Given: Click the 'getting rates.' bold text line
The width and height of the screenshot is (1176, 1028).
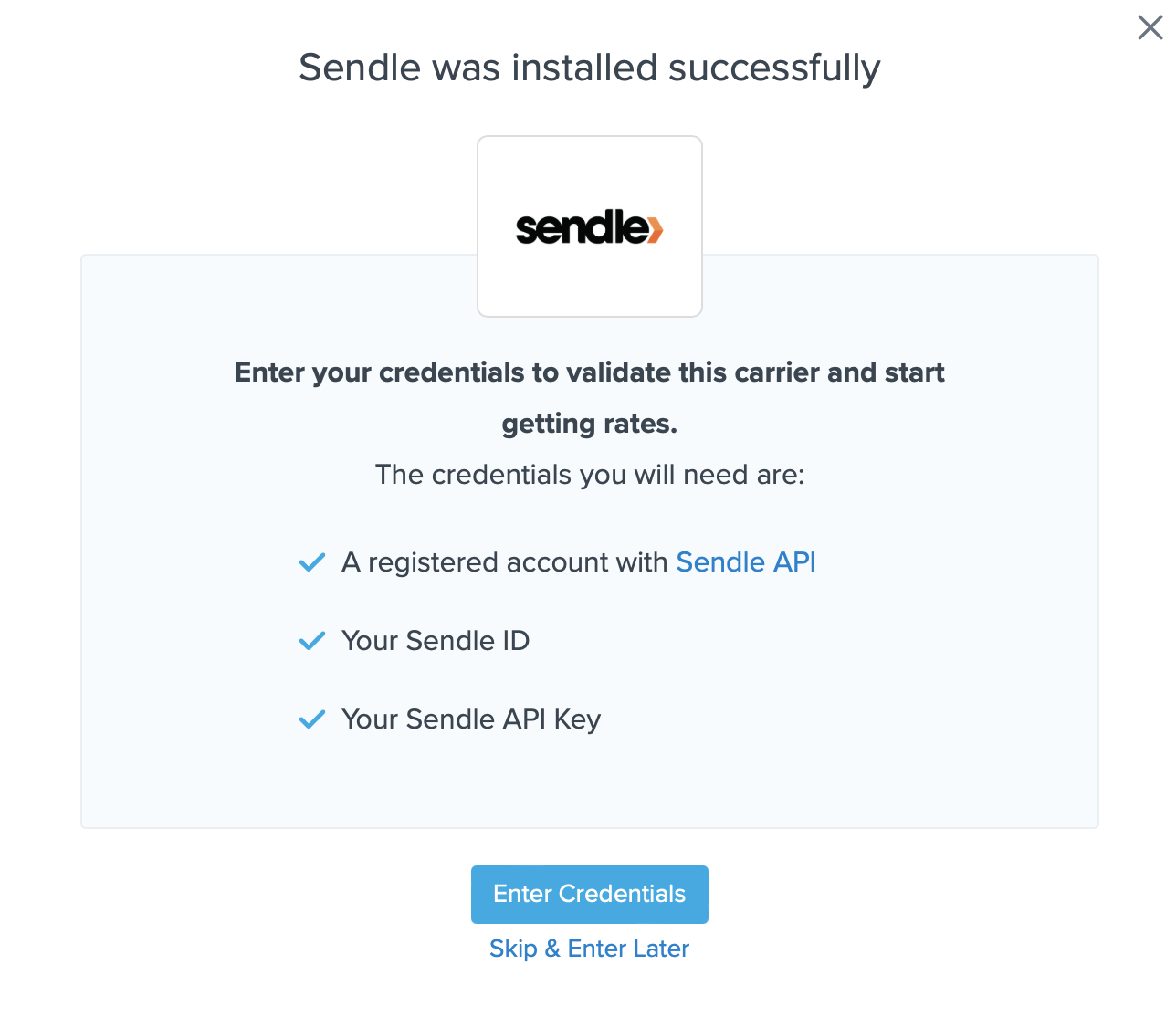Looking at the screenshot, I should [589, 424].
